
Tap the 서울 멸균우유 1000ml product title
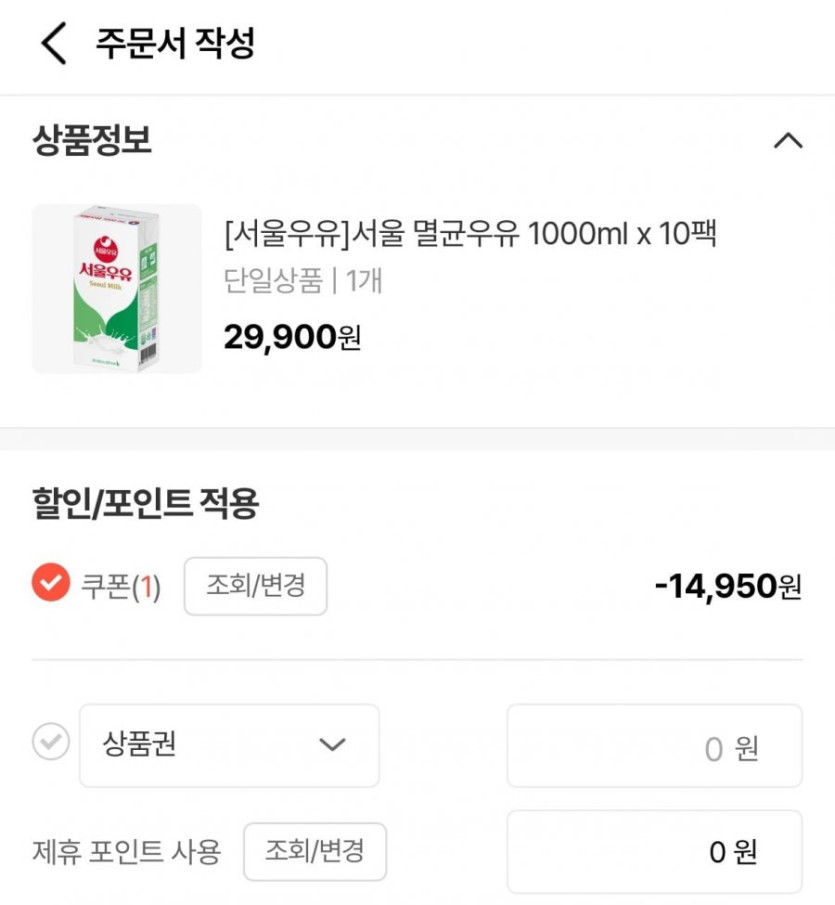[471, 234]
